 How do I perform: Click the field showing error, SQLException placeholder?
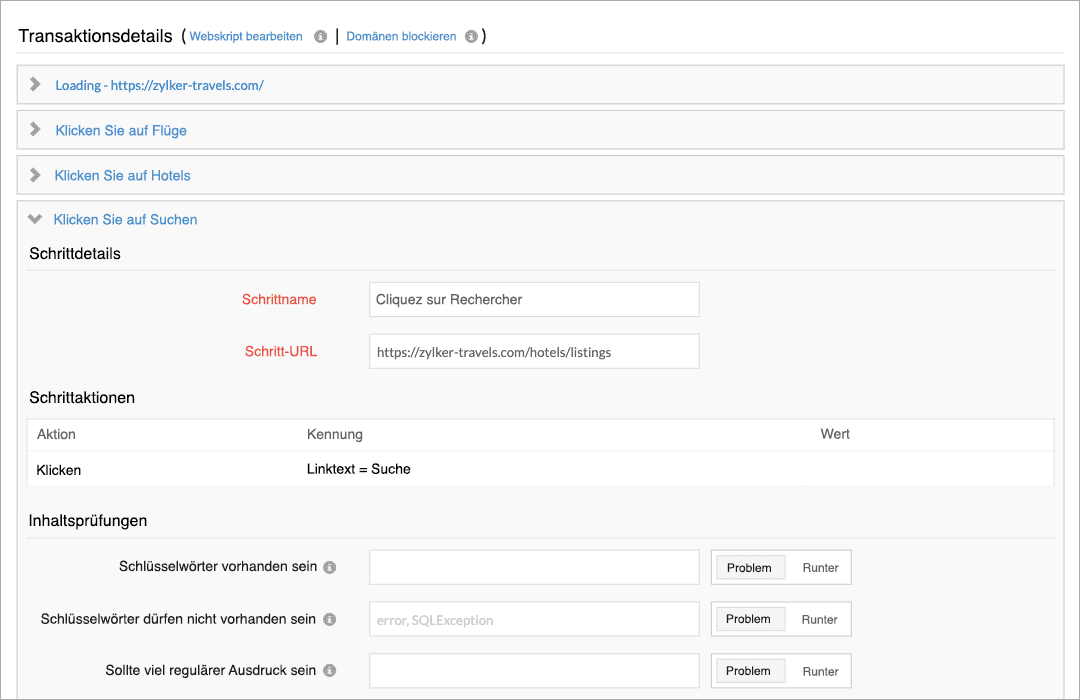click(534, 619)
